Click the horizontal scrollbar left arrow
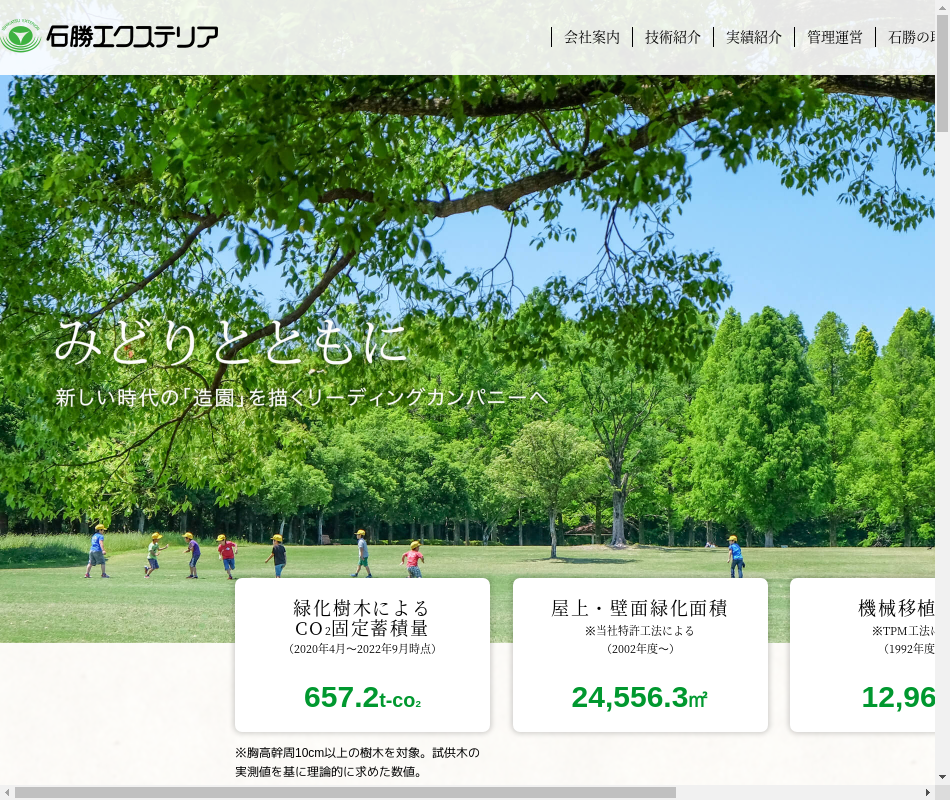Viewport: 950px width, 800px height. coord(7,792)
